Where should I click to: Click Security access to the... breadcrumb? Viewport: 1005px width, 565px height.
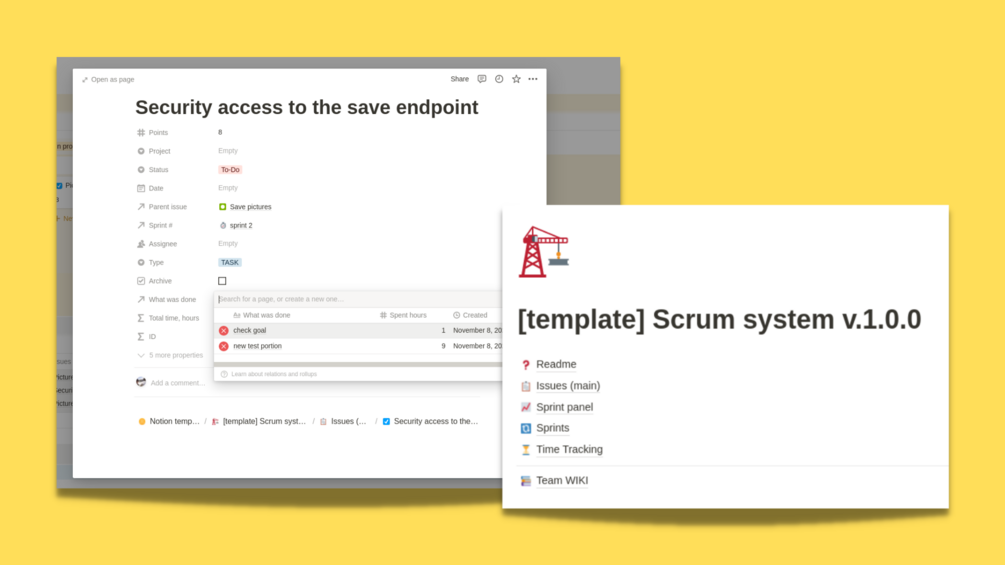[x=430, y=421]
